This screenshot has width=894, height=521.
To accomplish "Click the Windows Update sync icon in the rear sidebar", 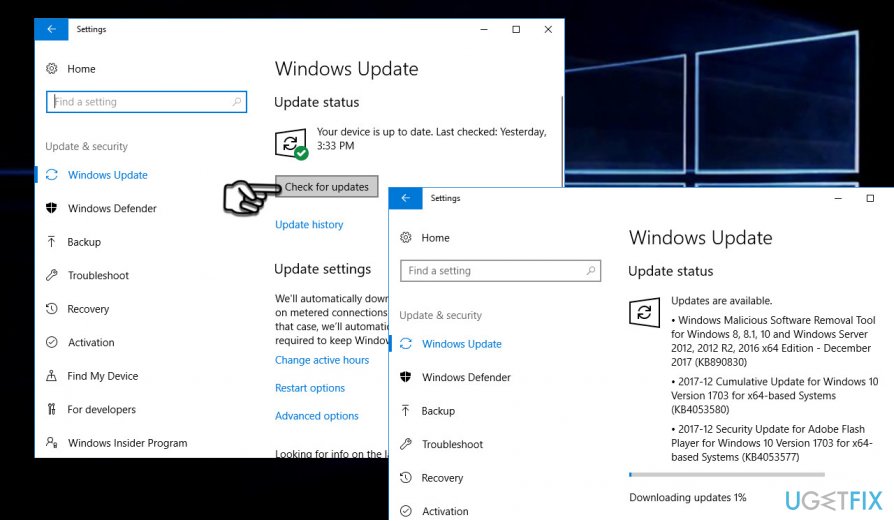I will point(52,175).
